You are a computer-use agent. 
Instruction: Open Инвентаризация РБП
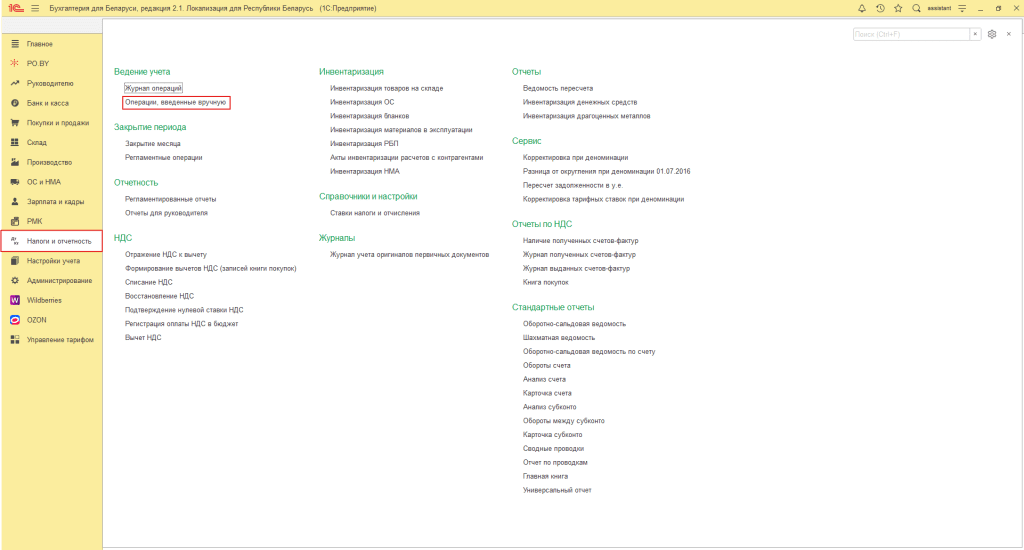(364, 144)
